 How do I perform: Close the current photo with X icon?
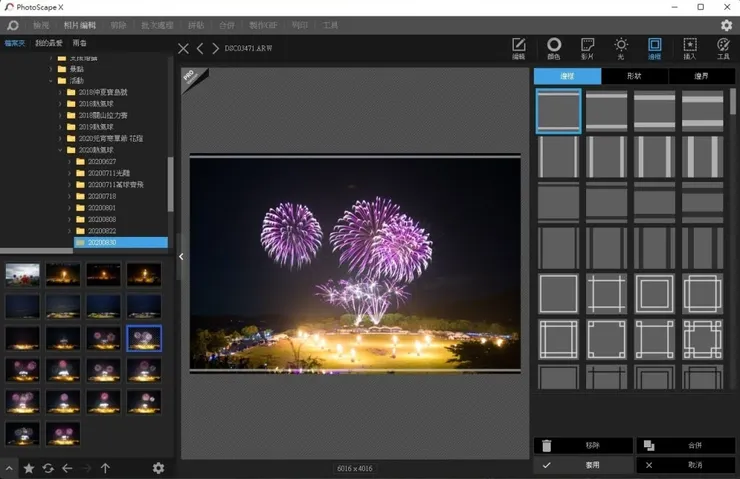[x=183, y=48]
